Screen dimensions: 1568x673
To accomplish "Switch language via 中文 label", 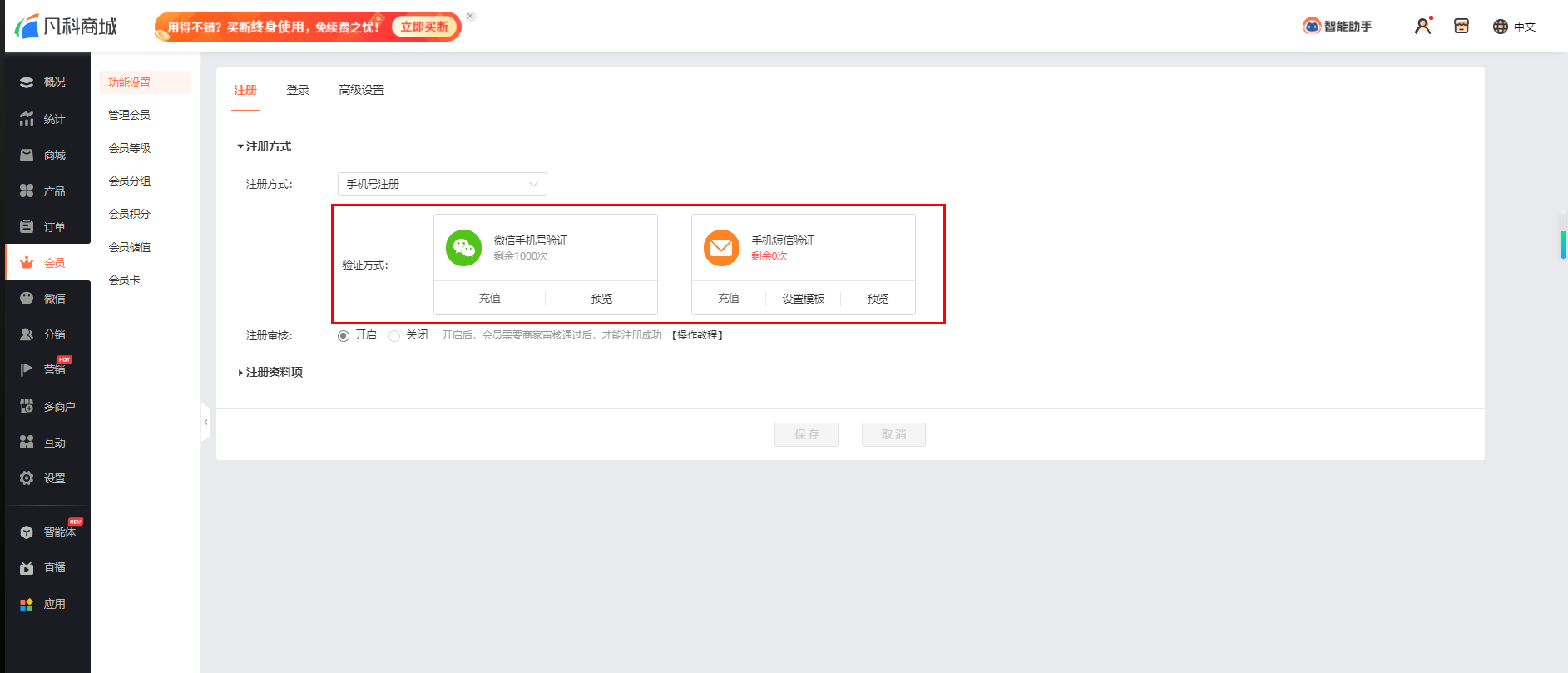I will pyautogui.click(x=1525, y=27).
